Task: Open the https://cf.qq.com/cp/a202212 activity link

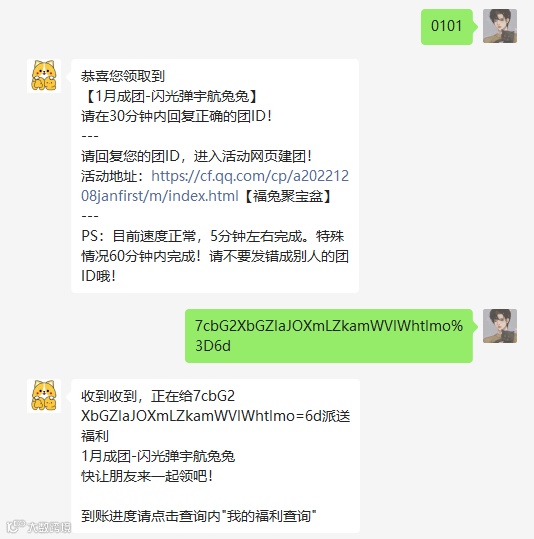Action: coord(250,176)
